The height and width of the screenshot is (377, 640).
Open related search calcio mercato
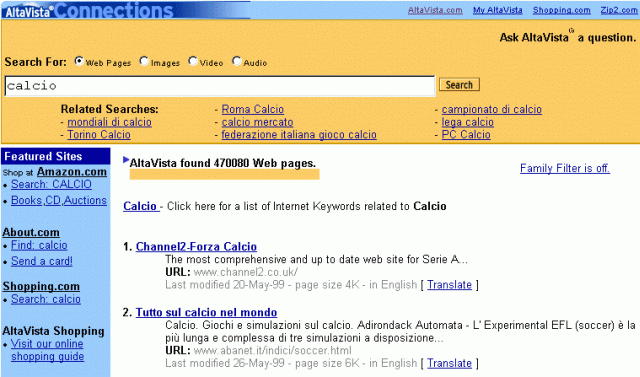click(257, 122)
